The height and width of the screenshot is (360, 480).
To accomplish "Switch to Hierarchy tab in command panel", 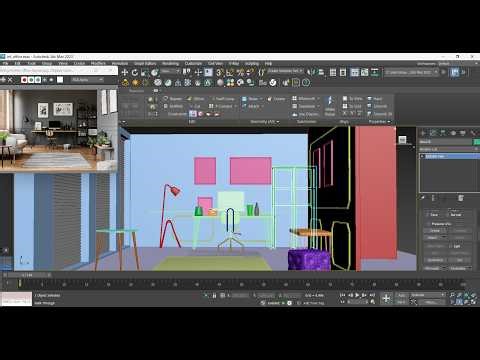I will point(443,133).
